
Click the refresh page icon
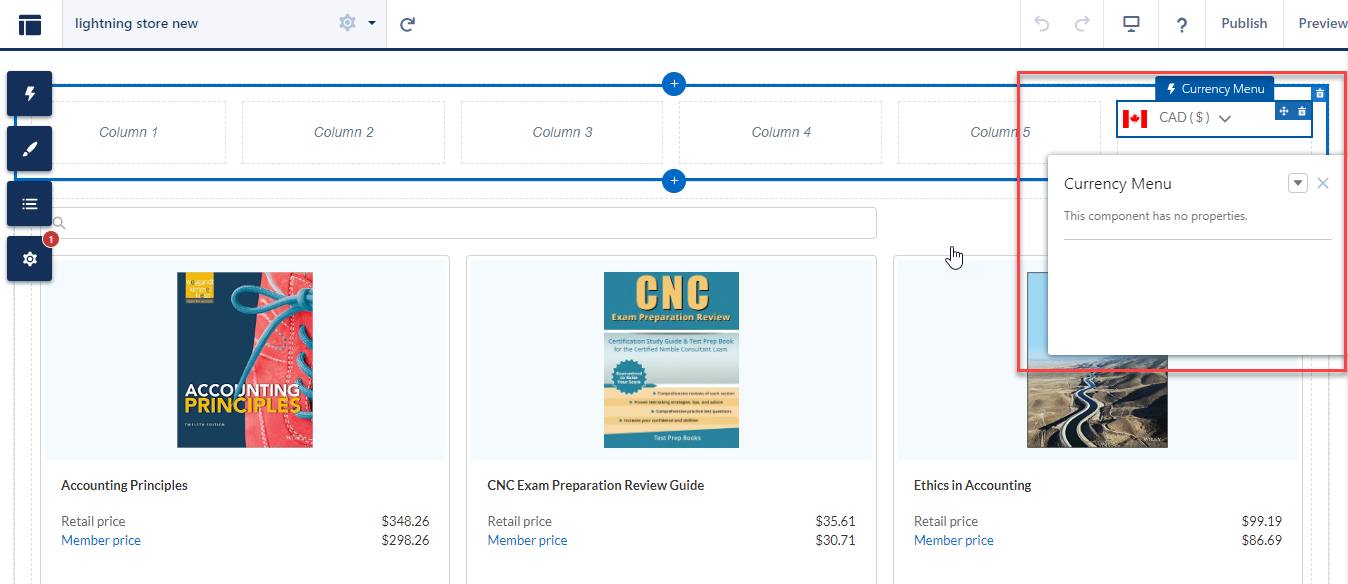tap(407, 24)
